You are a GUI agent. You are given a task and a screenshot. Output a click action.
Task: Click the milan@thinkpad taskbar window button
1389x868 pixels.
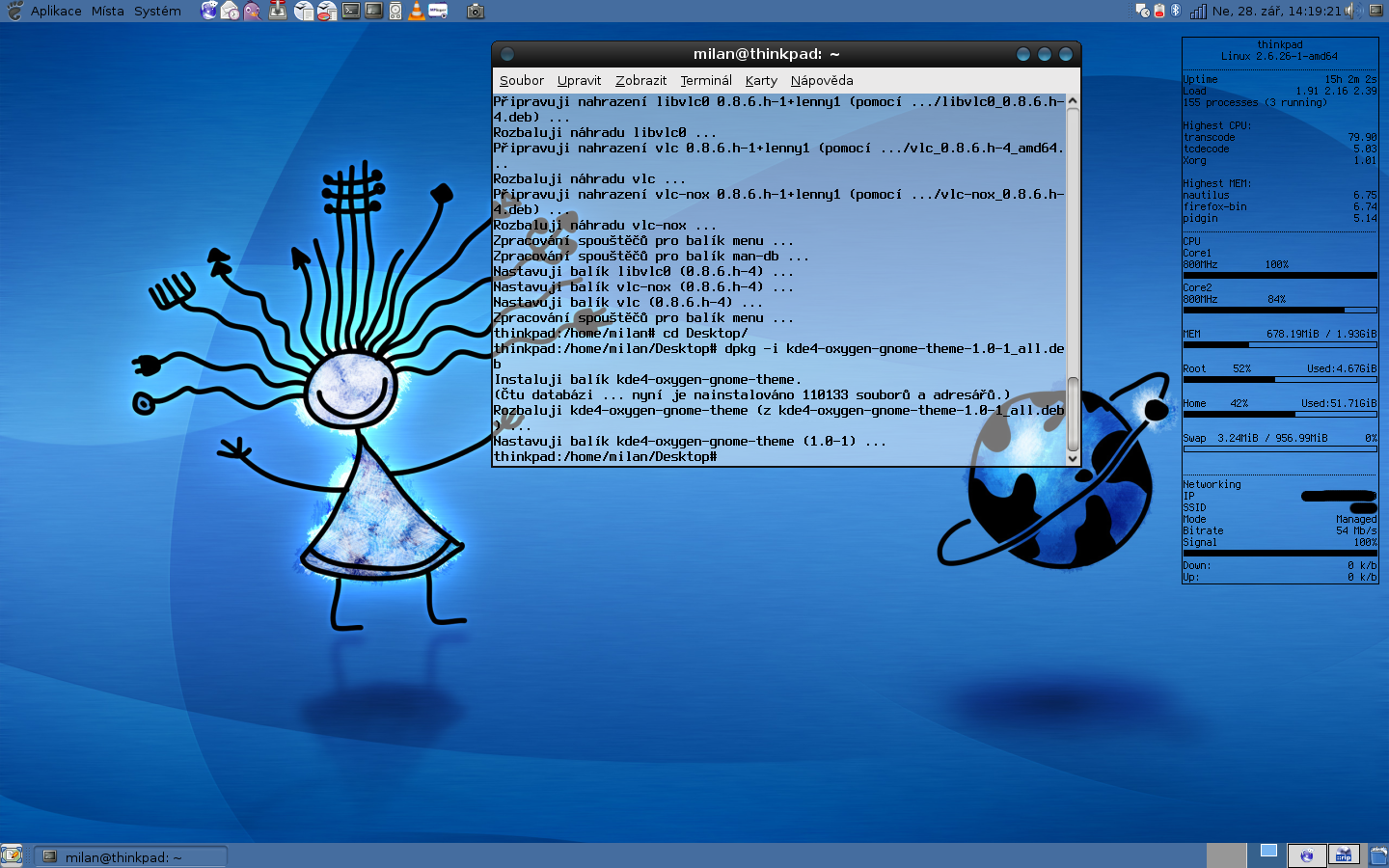coord(131,856)
